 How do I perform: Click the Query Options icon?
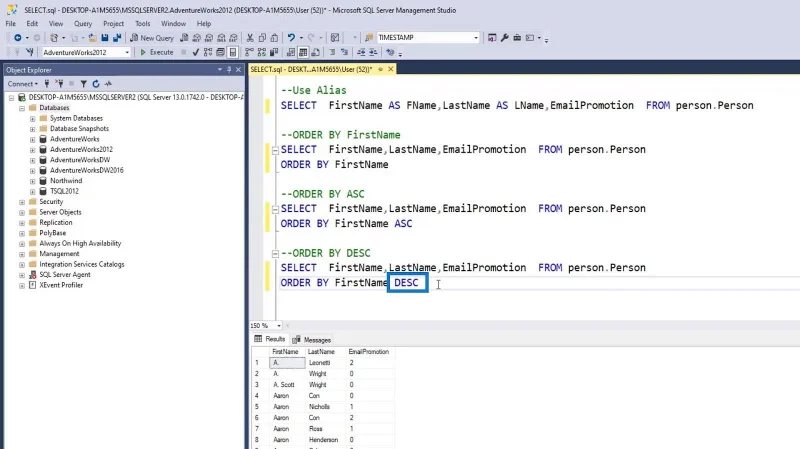coord(220,52)
